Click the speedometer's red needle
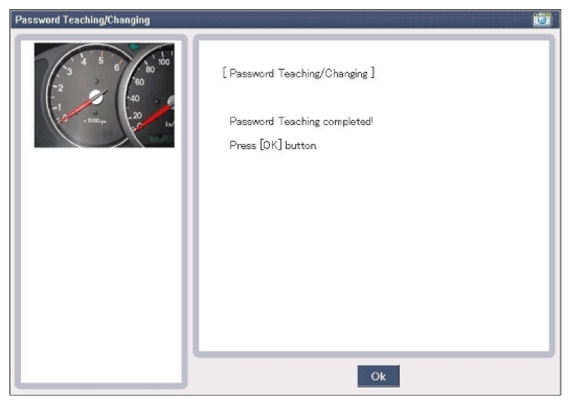571x405 pixels. point(153,117)
